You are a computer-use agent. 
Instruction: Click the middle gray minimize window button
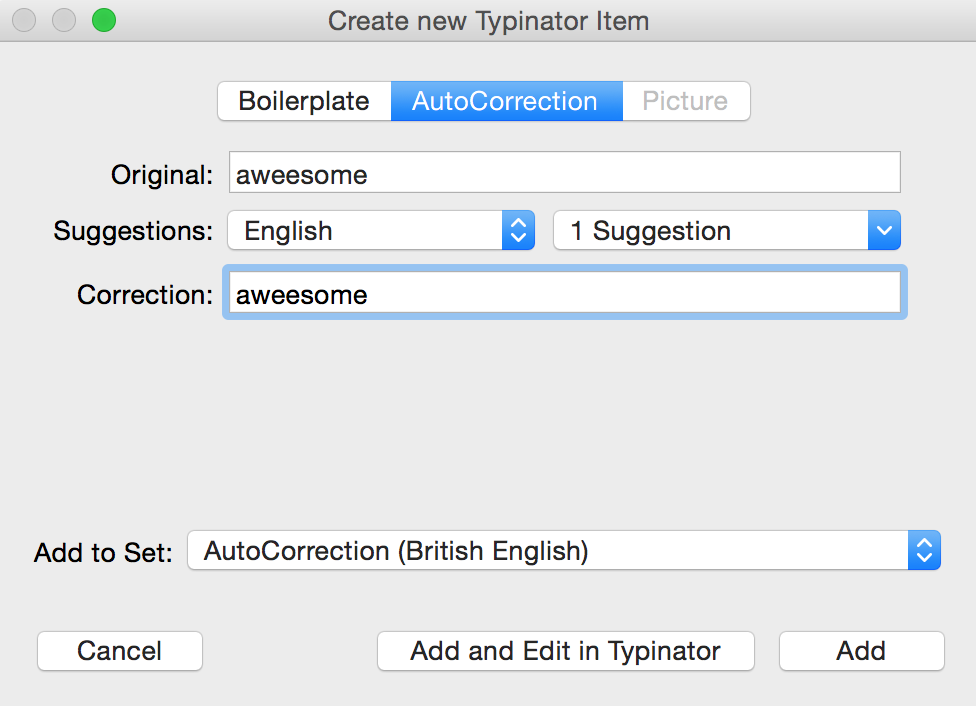coord(64,20)
